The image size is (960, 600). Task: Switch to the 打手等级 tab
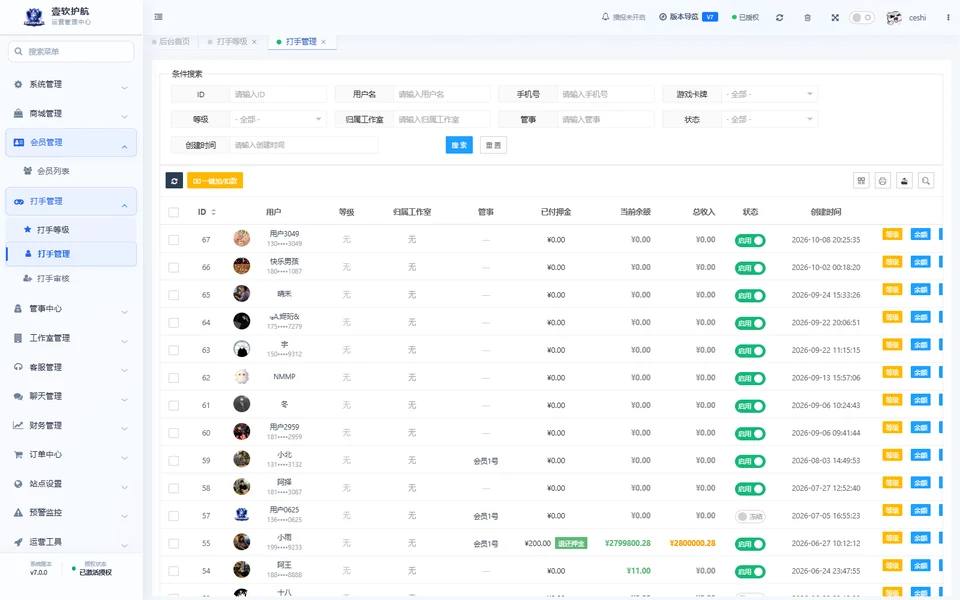[232, 42]
